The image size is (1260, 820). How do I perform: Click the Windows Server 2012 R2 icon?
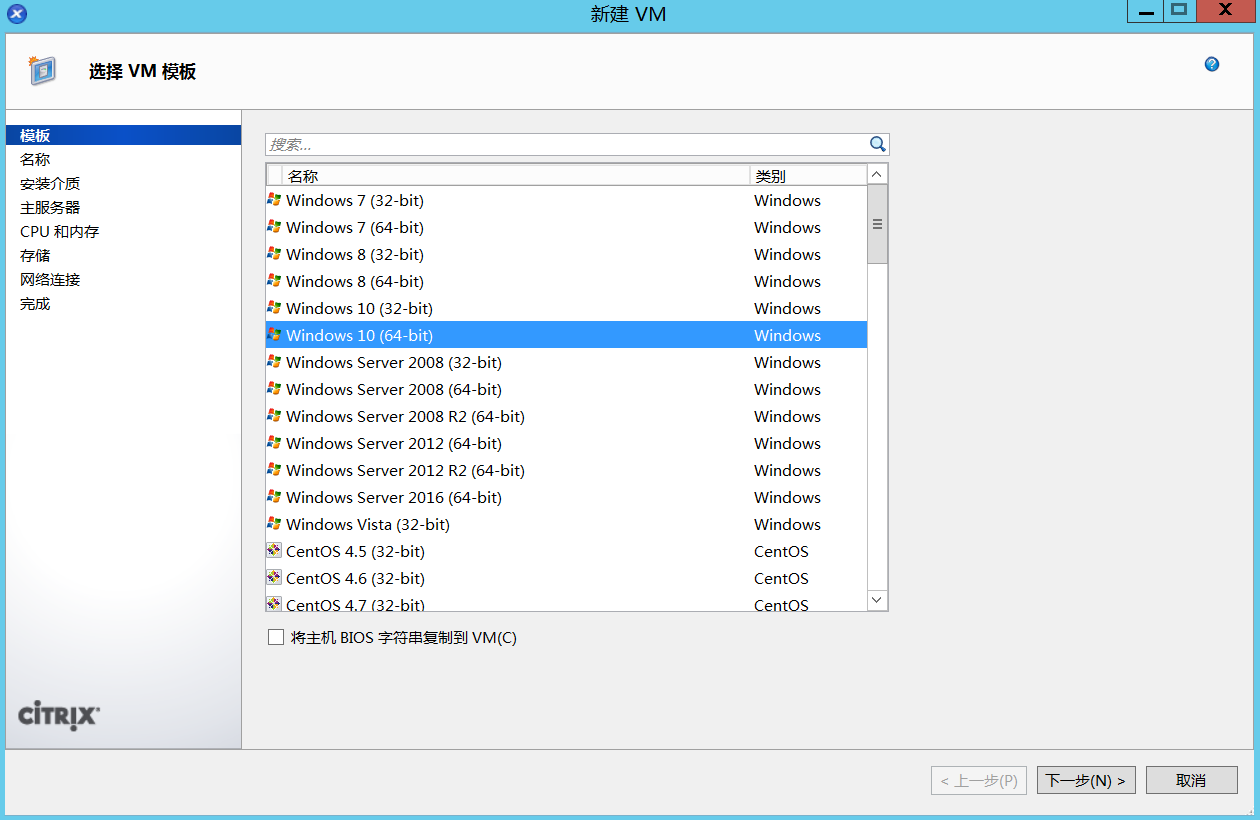point(274,470)
